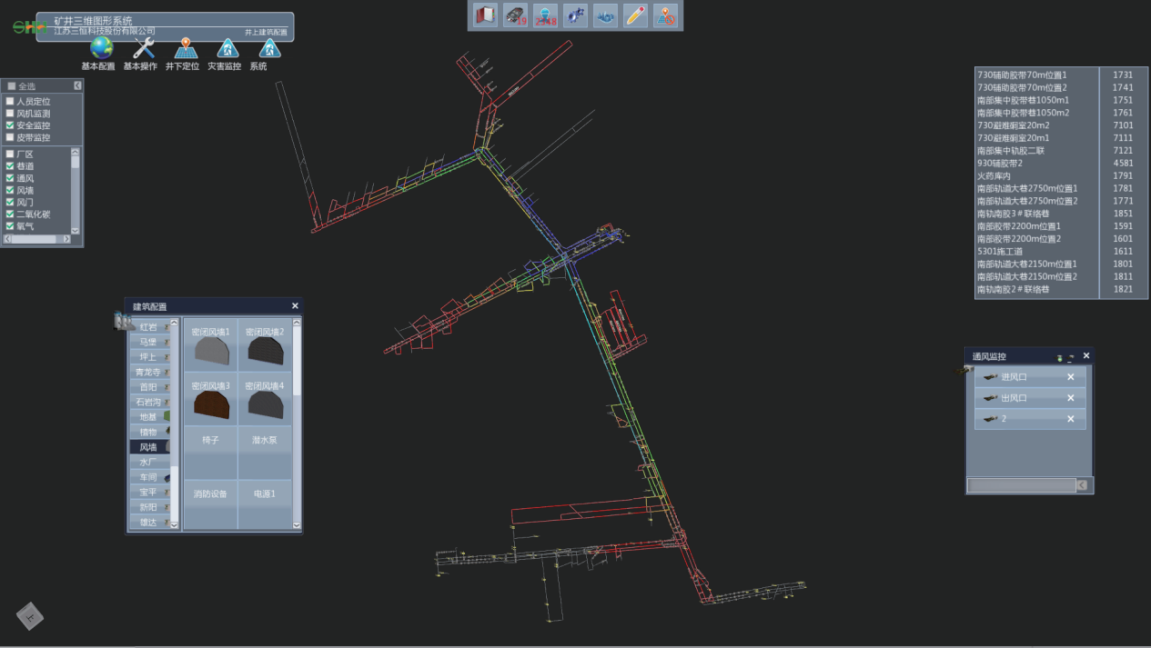Image resolution: width=1151 pixels, height=648 pixels.
Task: Click the red book icon in top toolbar
Action: pos(485,15)
